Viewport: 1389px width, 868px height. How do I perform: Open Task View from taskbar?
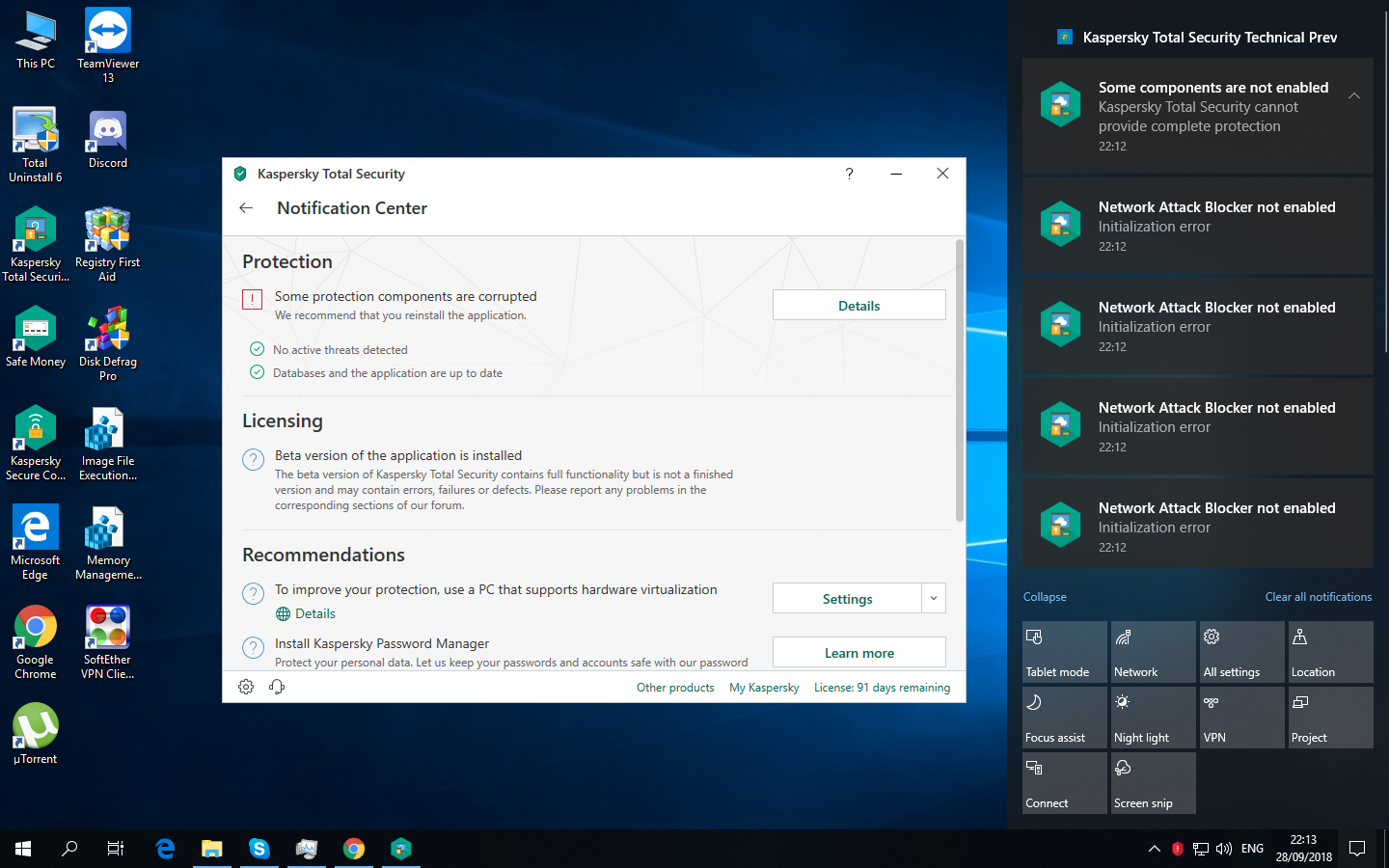116,849
